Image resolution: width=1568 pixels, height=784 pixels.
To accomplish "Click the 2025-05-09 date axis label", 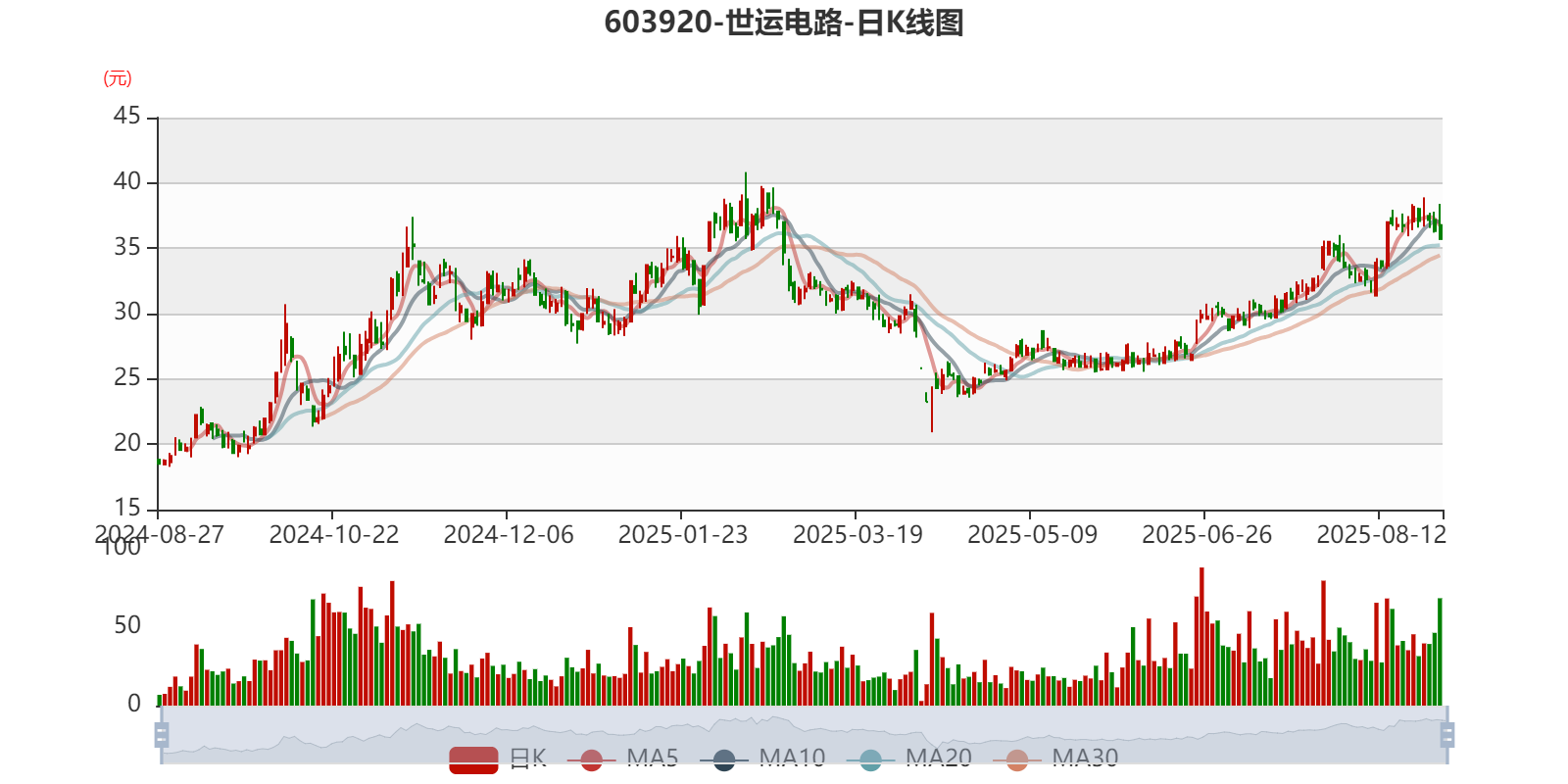I will [x=1032, y=535].
